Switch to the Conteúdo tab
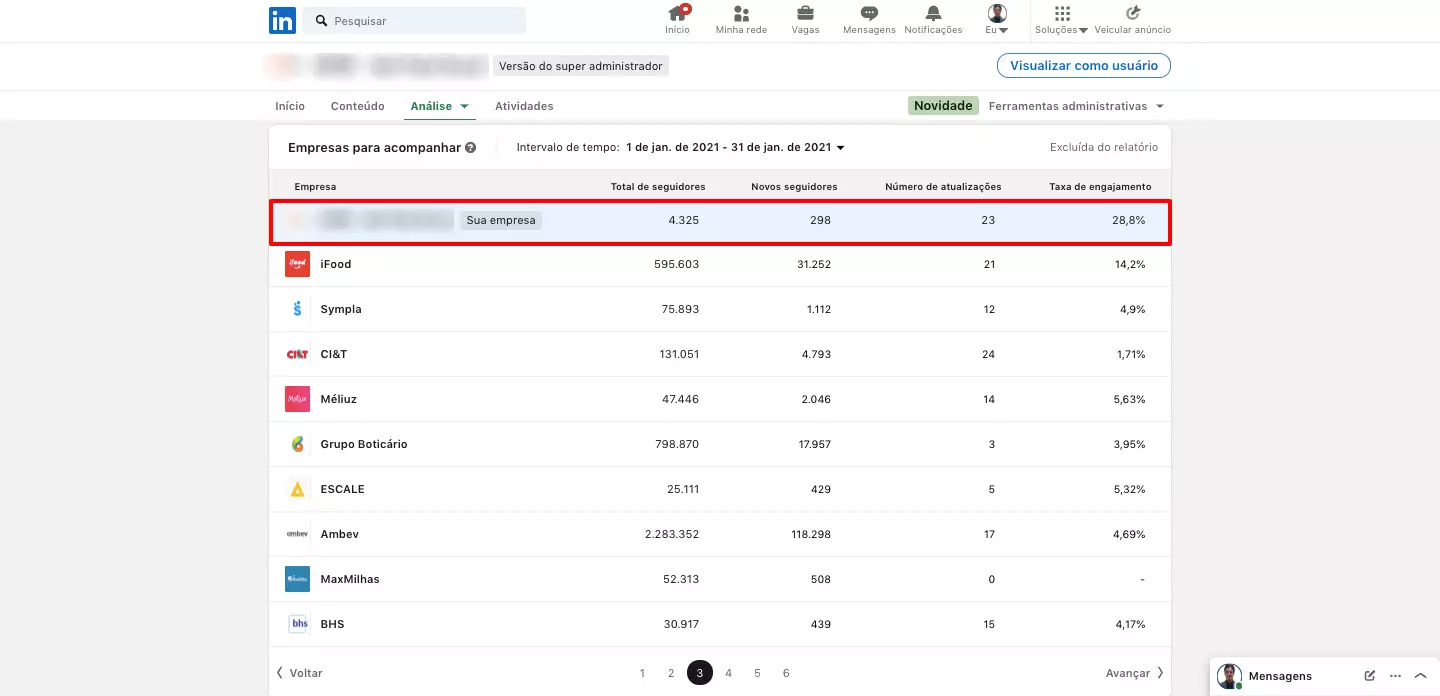The height and width of the screenshot is (696, 1440). 357,105
